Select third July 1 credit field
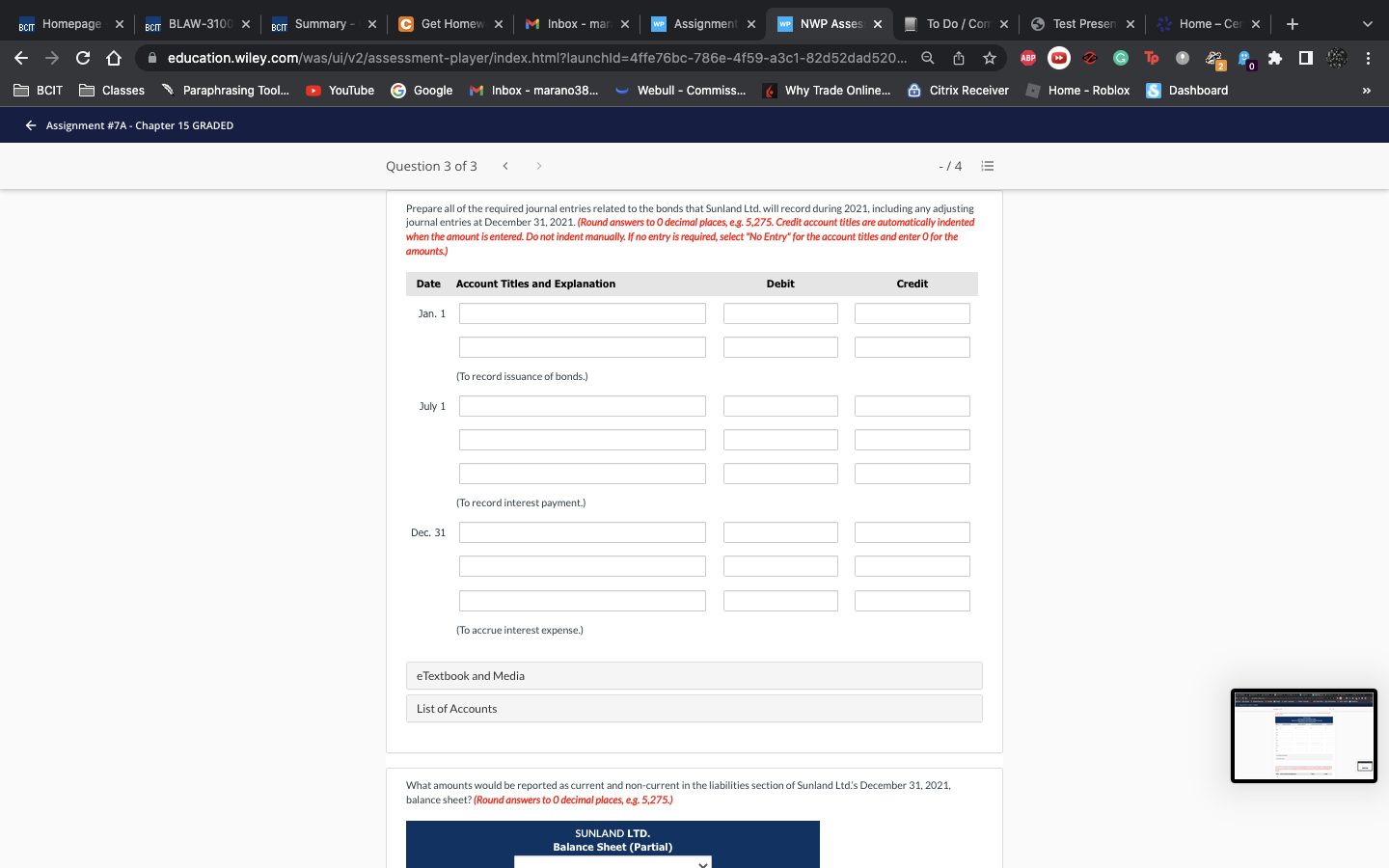The image size is (1389, 868). tap(912, 474)
